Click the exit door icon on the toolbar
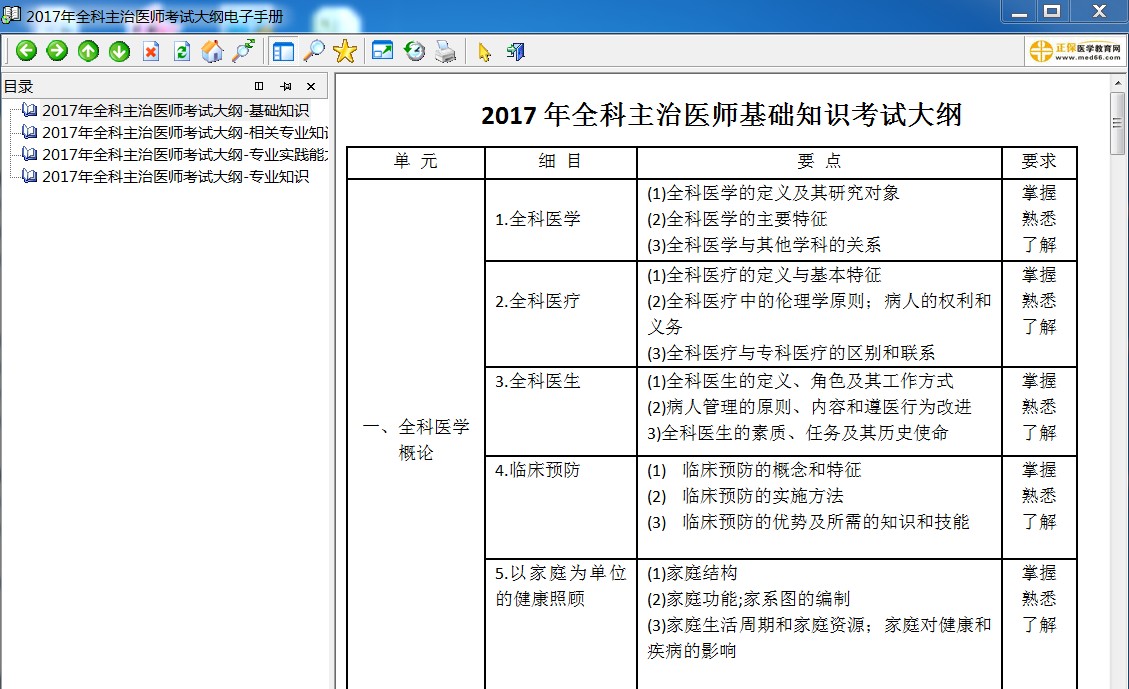The width and height of the screenshot is (1129, 689). pyautogui.click(x=514, y=51)
